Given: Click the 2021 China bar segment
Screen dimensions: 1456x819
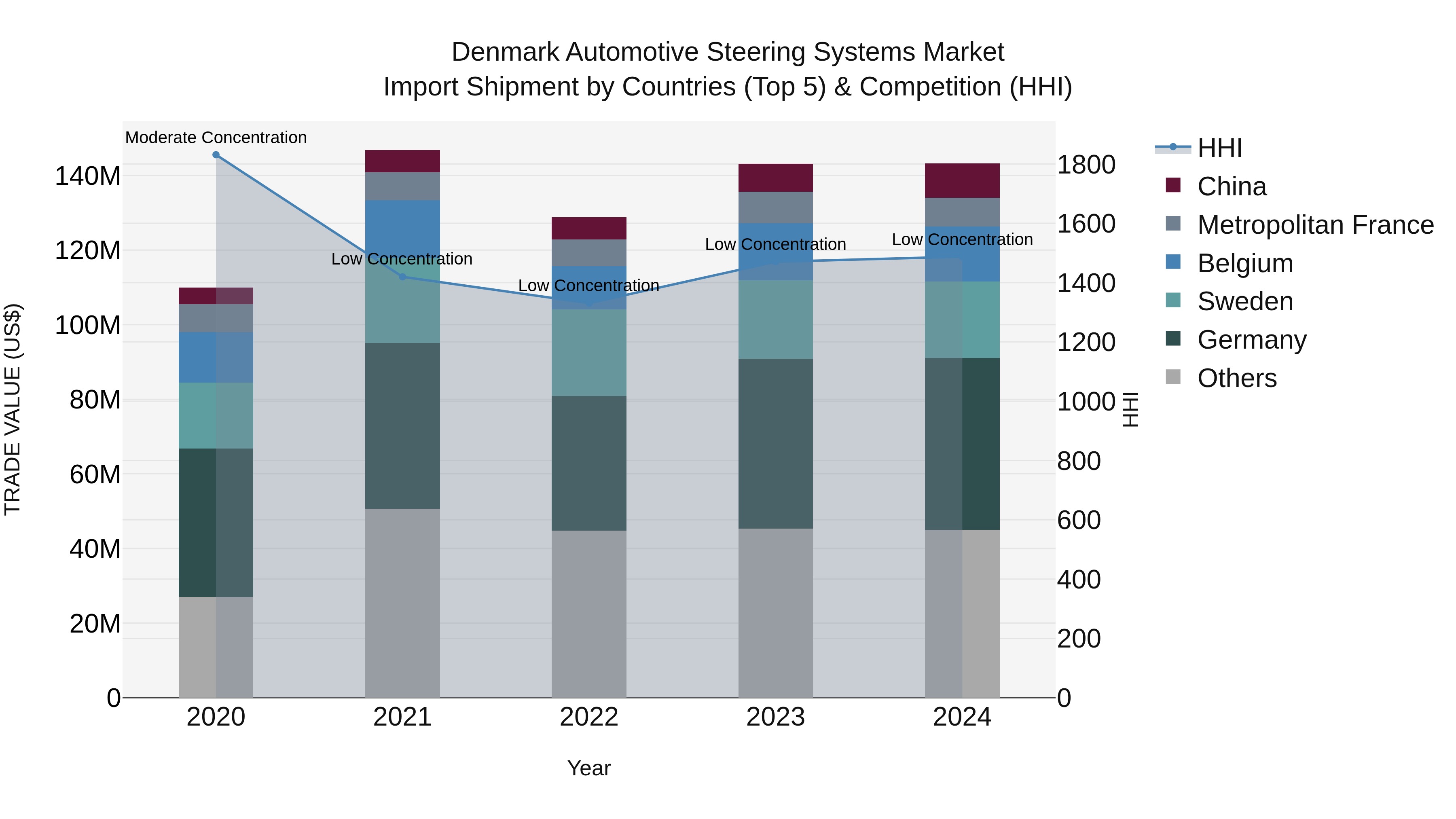Looking at the screenshot, I should (x=402, y=161).
